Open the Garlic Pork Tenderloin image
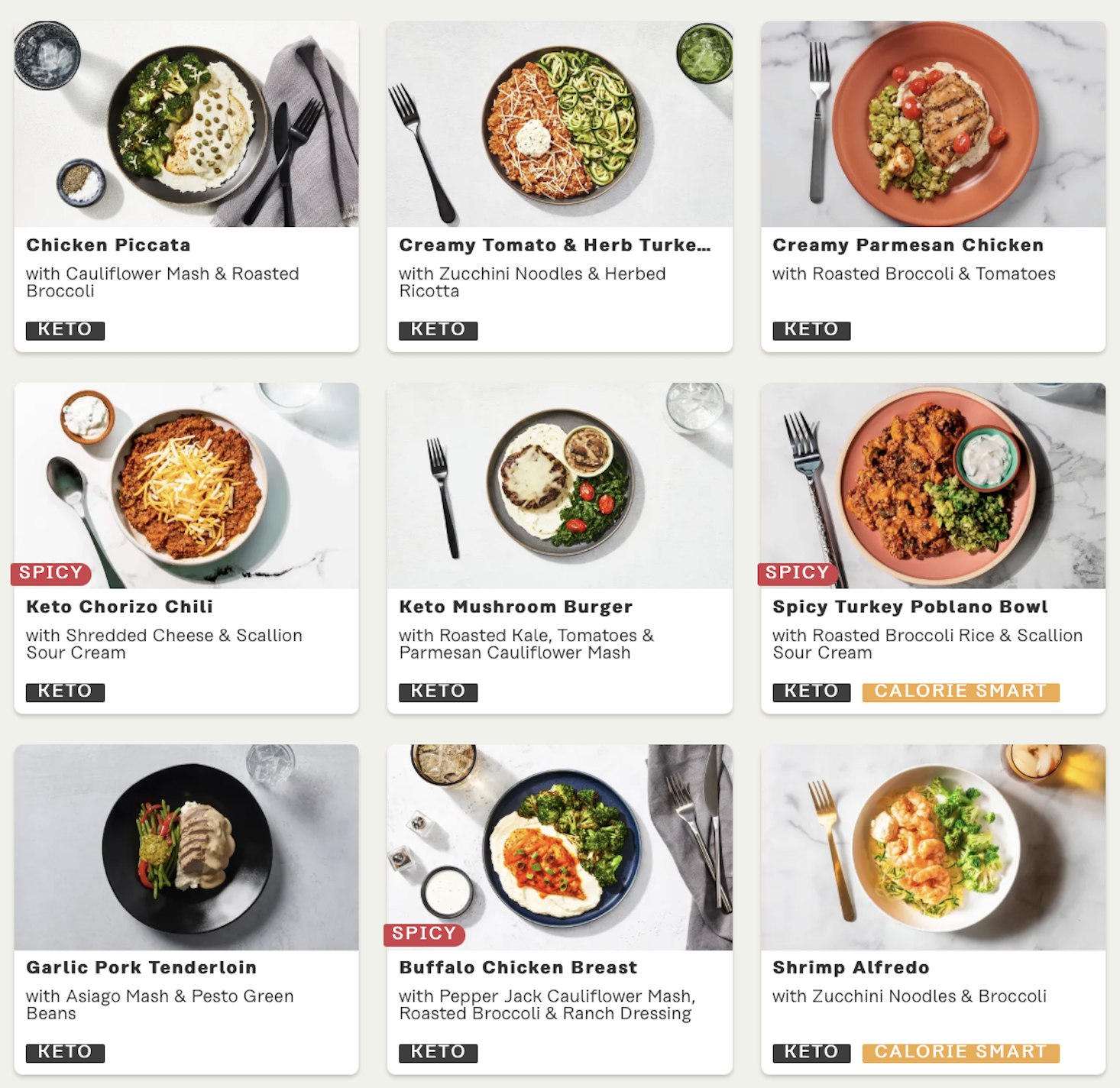The width and height of the screenshot is (1120, 1088). [x=186, y=847]
